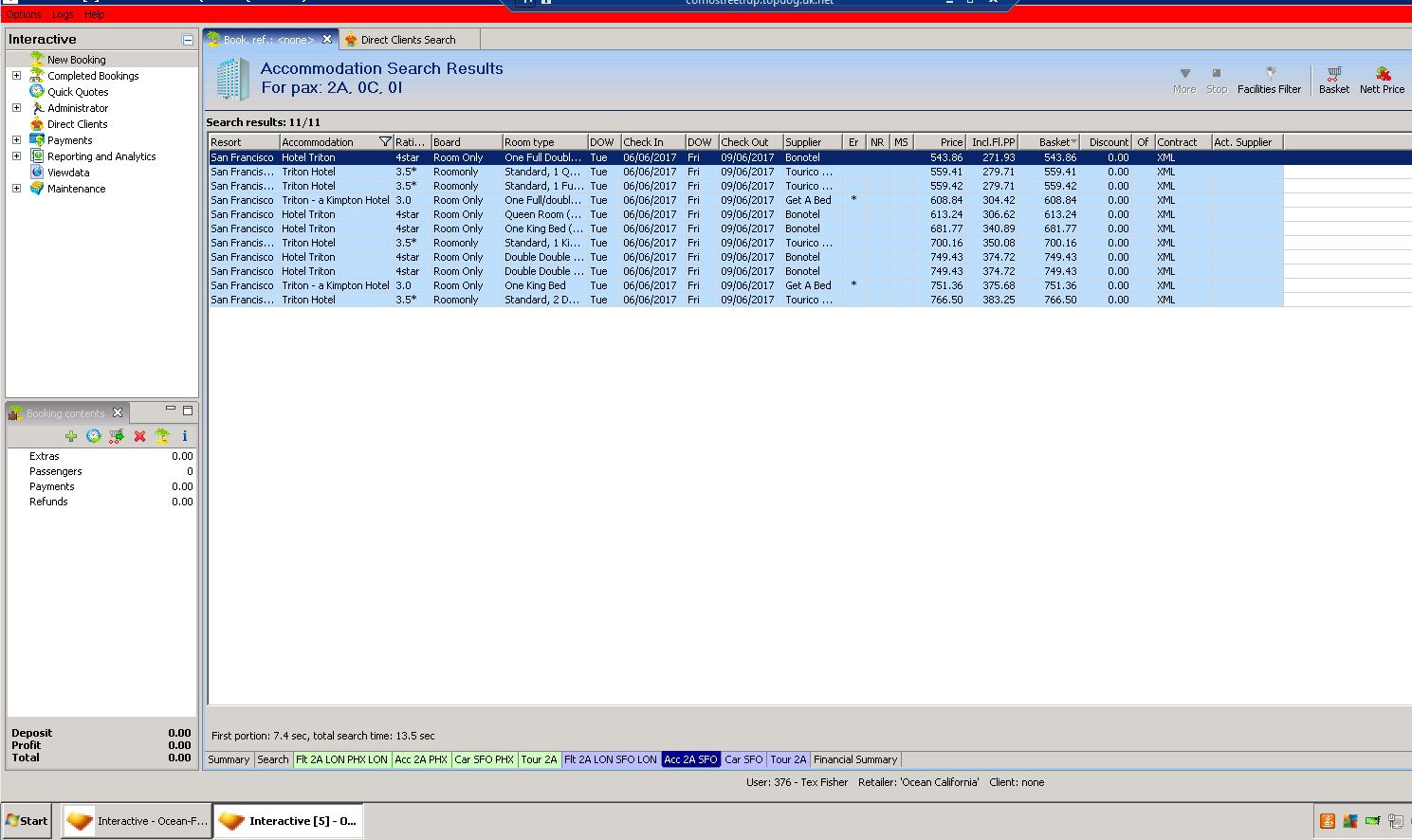Open the Basket from the results toolbar
This screenshot has width=1412, height=840.
(x=1333, y=80)
